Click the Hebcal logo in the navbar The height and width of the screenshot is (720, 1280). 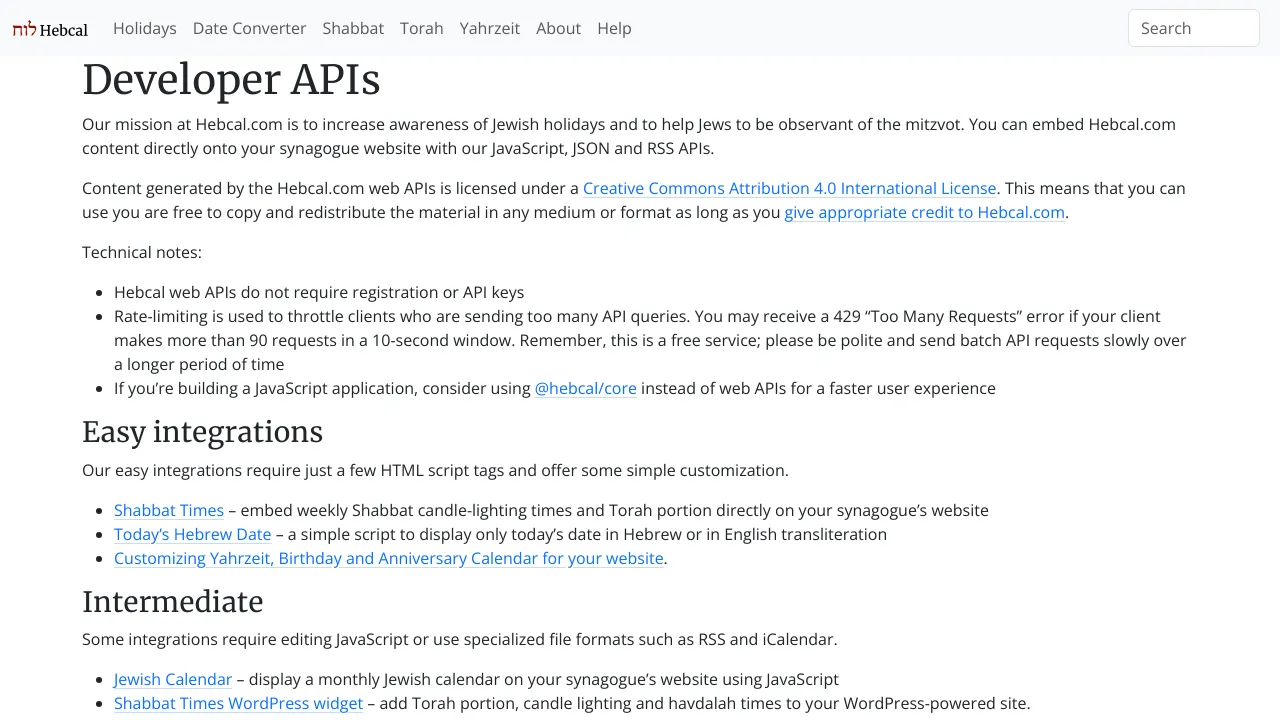[x=50, y=29]
